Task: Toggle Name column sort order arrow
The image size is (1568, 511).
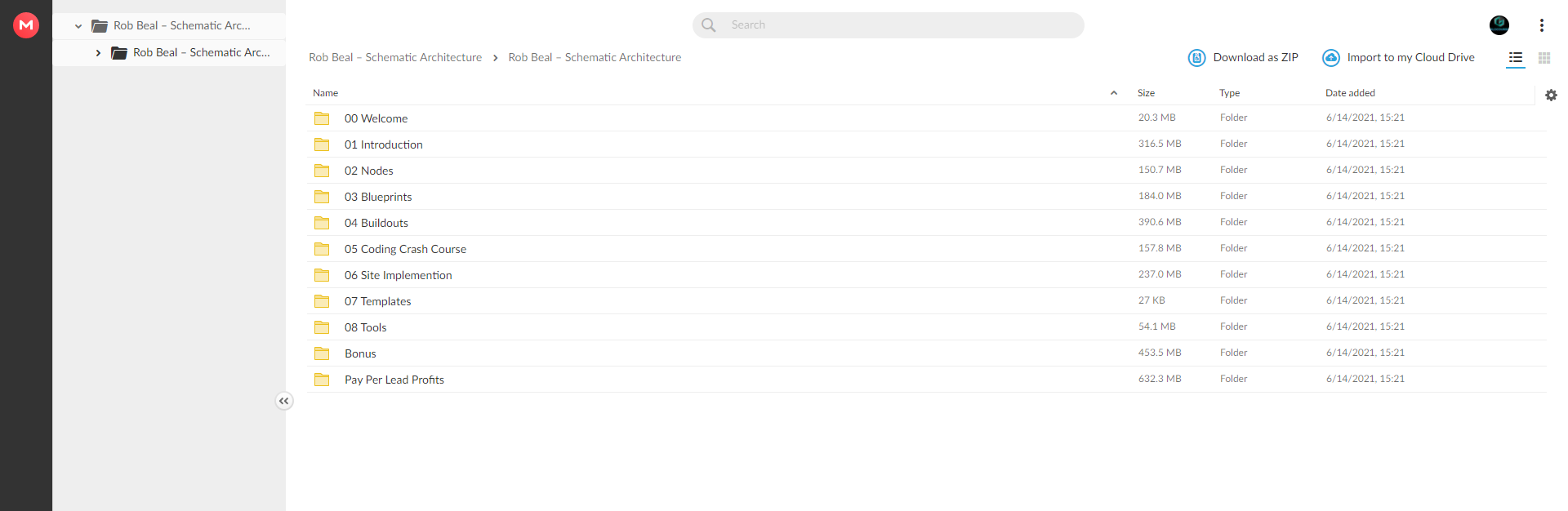Action: tap(1114, 93)
